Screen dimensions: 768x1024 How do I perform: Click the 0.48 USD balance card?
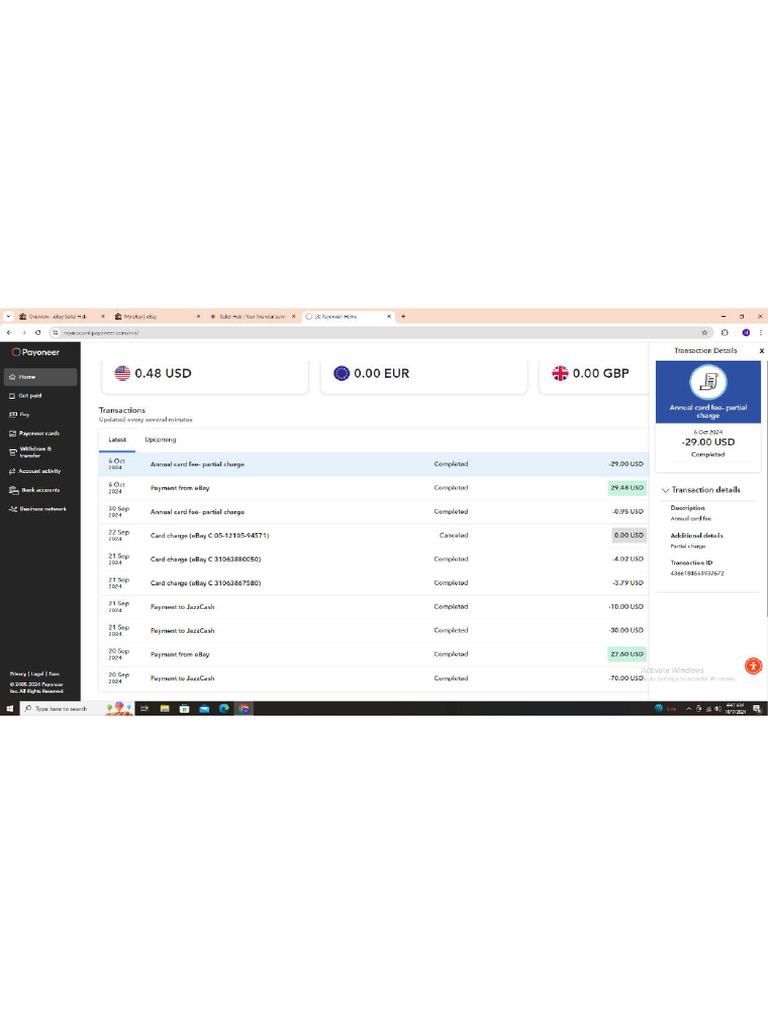[x=205, y=374]
